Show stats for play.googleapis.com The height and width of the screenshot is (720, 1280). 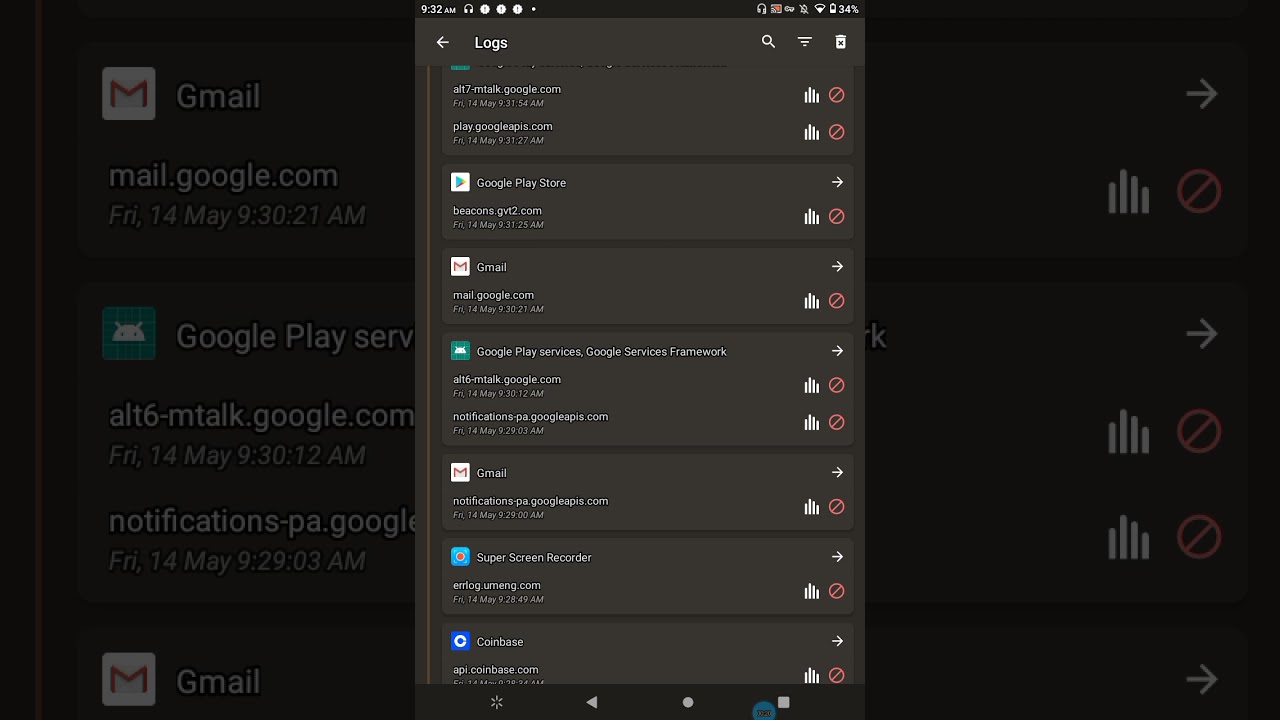812,132
